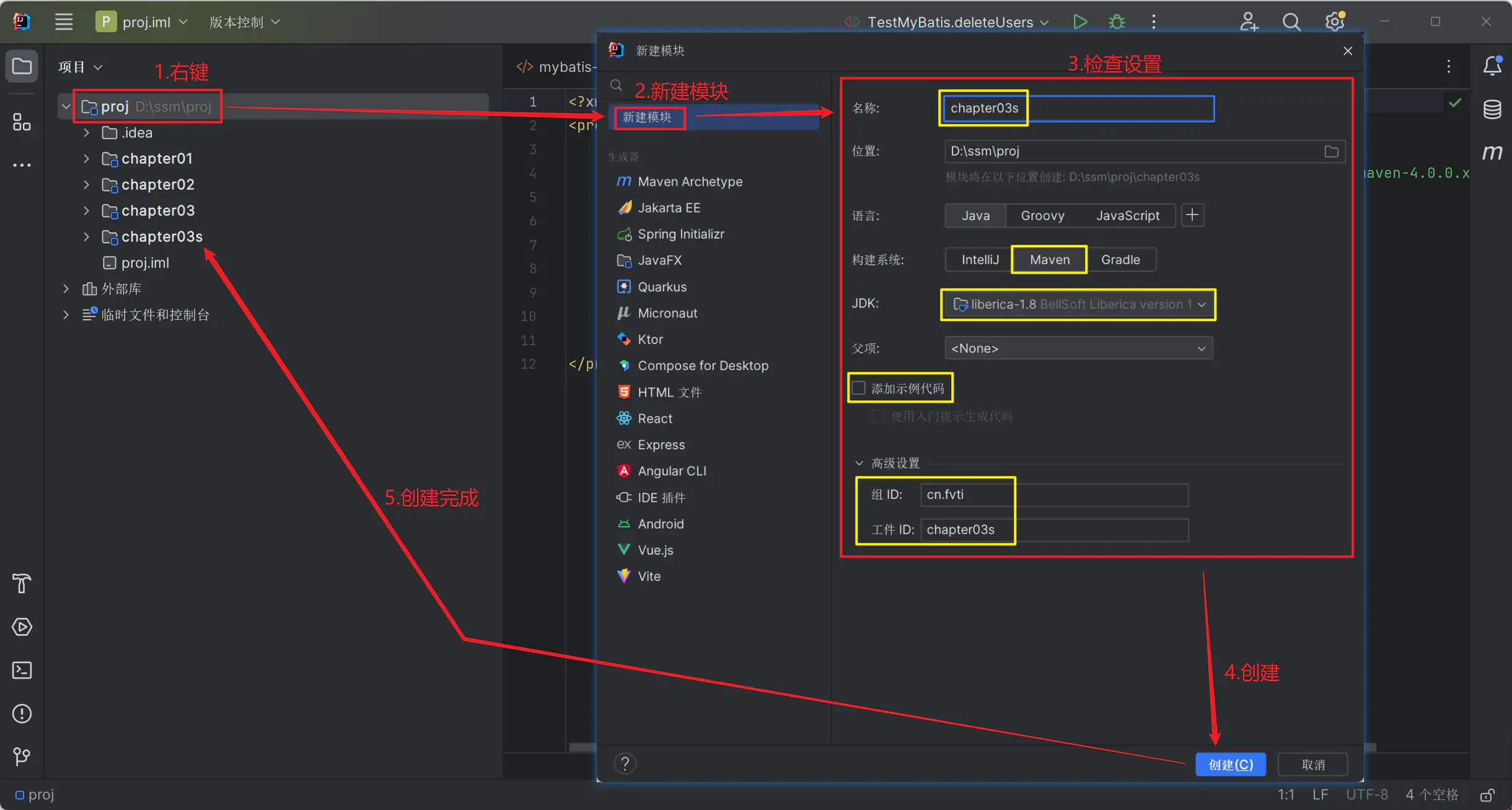Open the Build hammer tool window
Viewport: 1512px width, 810px height.
[x=22, y=584]
